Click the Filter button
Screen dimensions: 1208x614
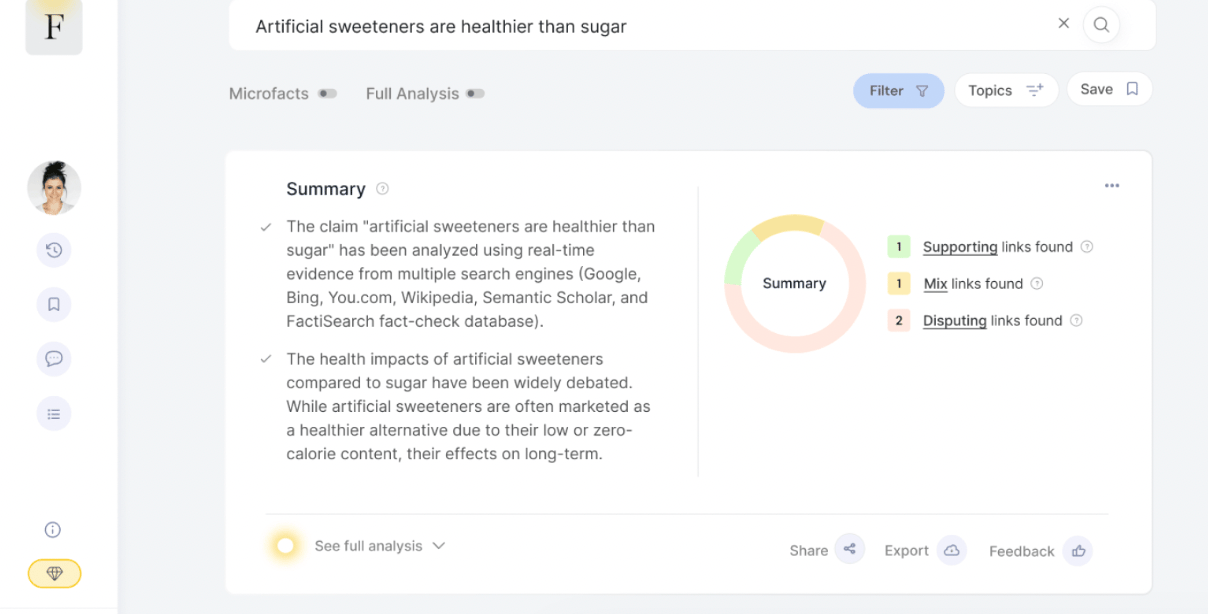[x=898, y=91]
